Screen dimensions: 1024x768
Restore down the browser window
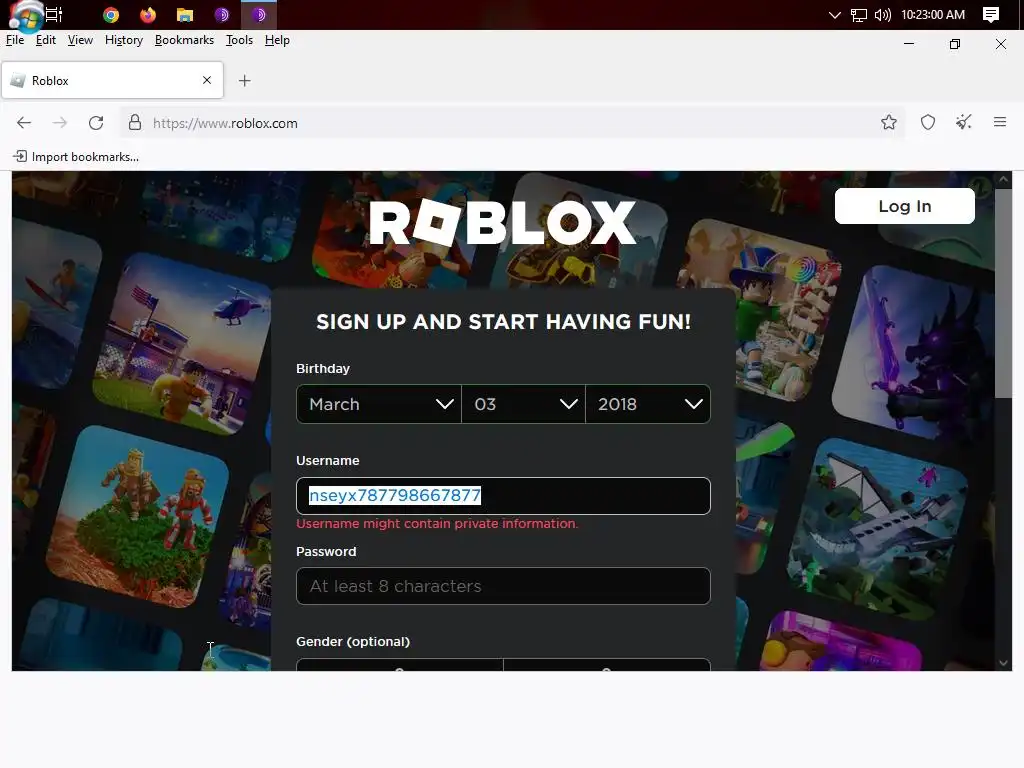pyautogui.click(x=955, y=44)
